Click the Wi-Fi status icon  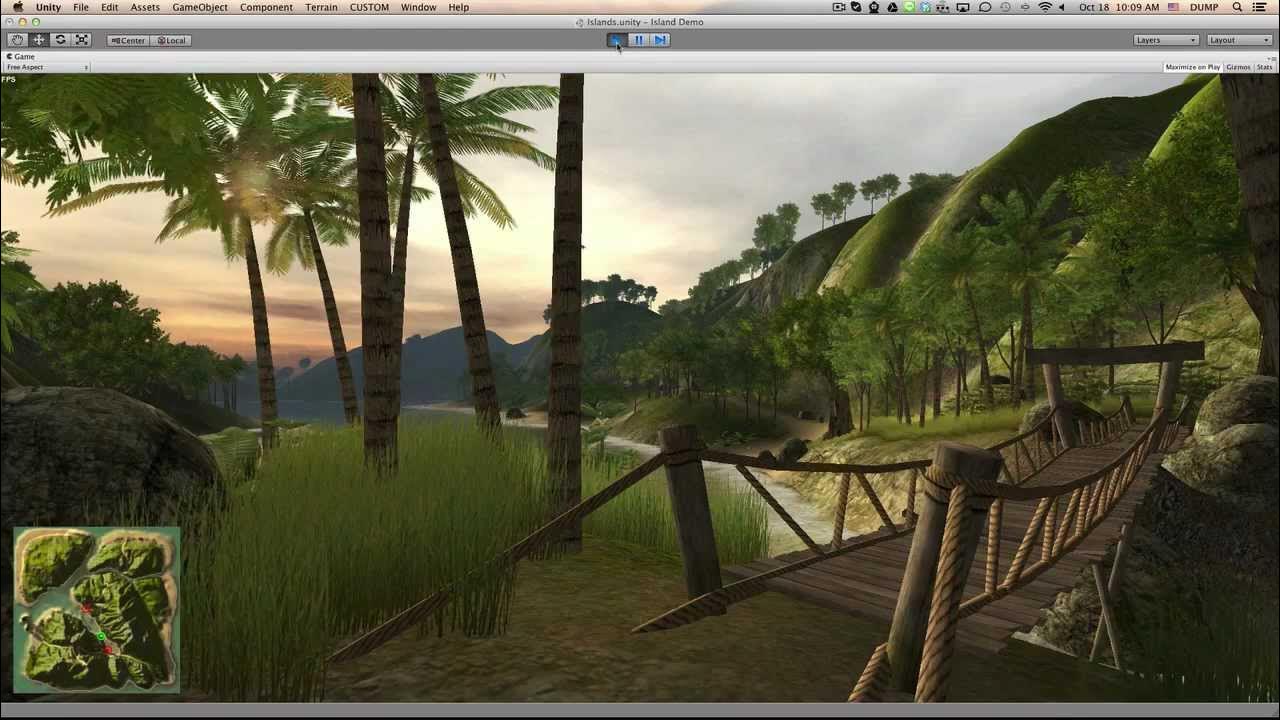[1045, 7]
